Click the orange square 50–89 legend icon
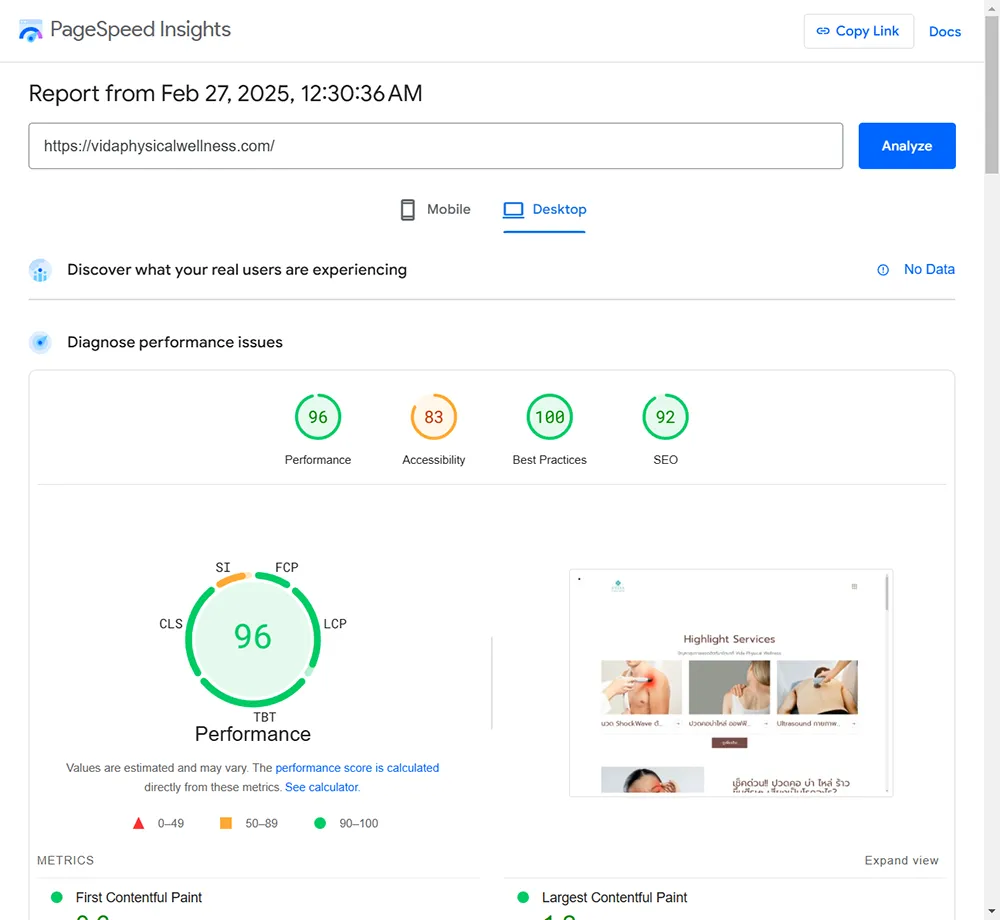The width and height of the screenshot is (1000, 920). [226, 823]
